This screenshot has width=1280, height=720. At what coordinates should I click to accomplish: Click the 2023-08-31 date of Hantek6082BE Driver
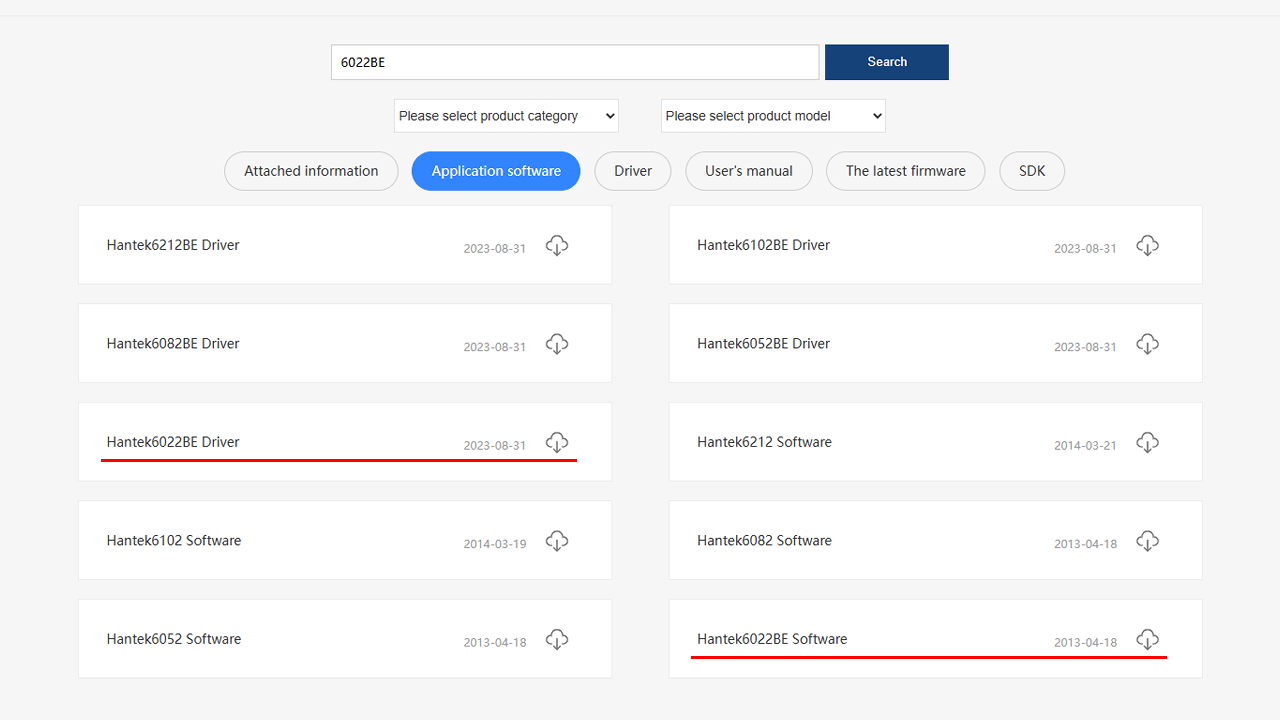(495, 347)
